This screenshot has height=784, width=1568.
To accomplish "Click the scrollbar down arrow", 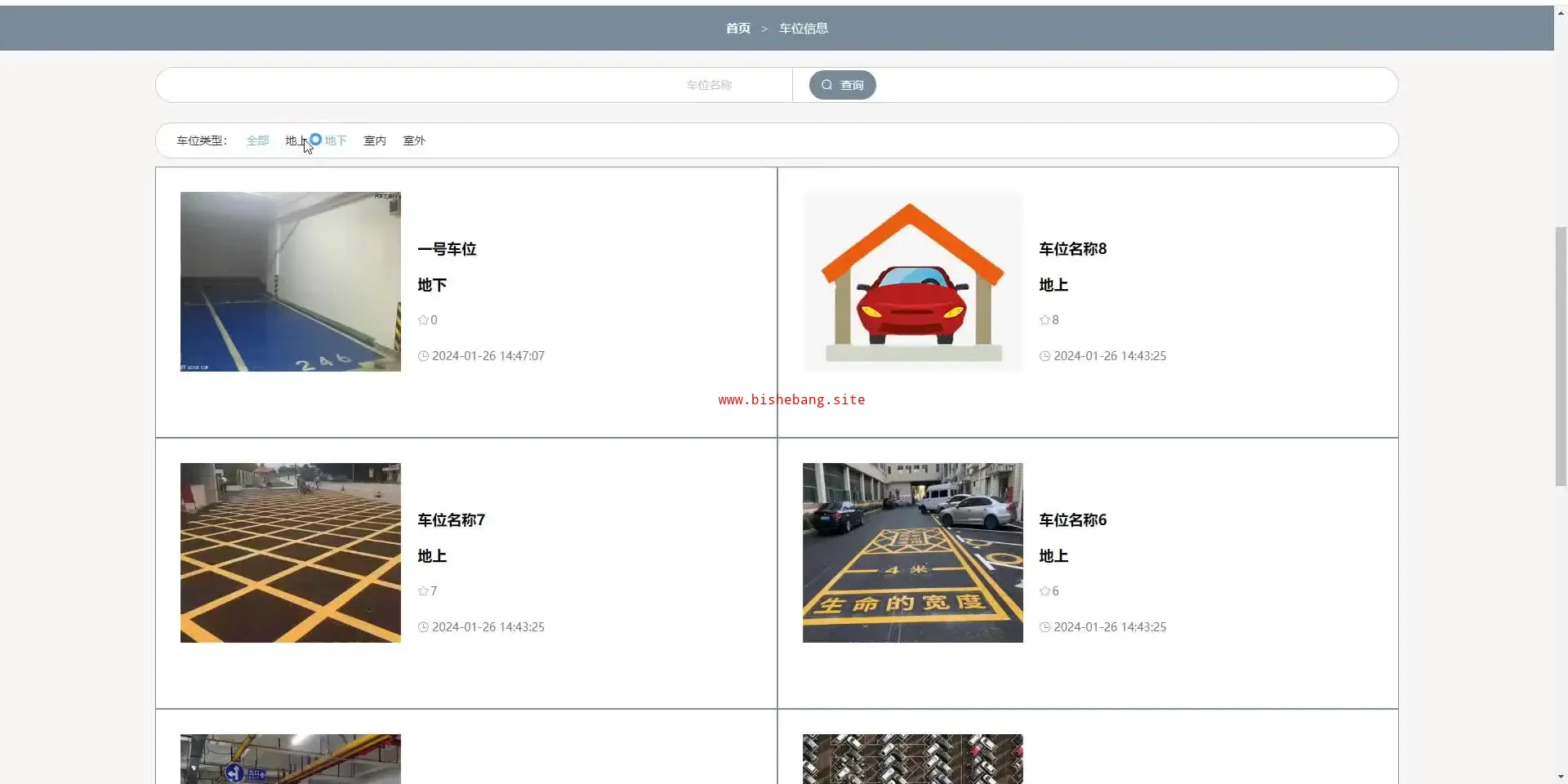I will [1561, 777].
